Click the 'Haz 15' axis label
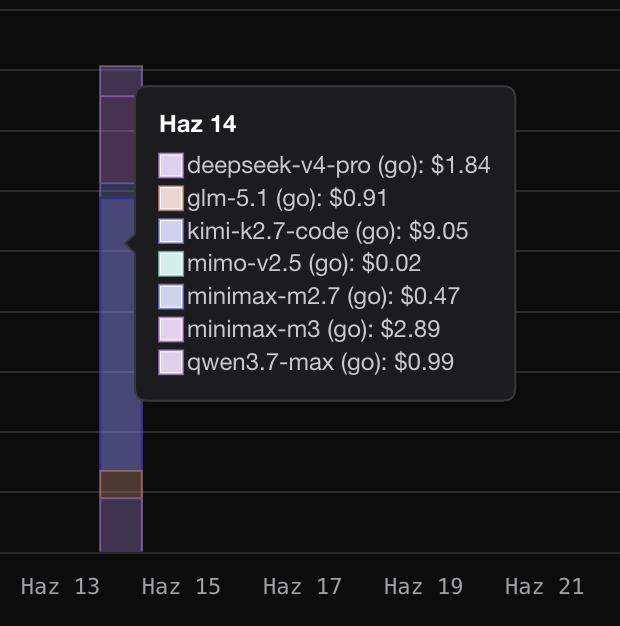The image size is (620, 626). pos(181,586)
